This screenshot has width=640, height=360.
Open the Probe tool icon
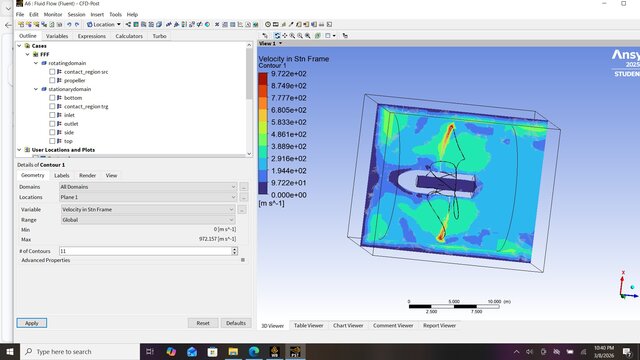(291, 24)
